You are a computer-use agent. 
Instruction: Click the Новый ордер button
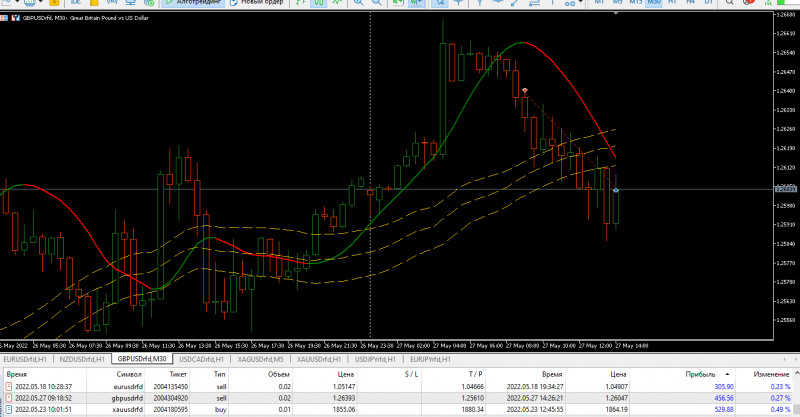tap(257, 3)
